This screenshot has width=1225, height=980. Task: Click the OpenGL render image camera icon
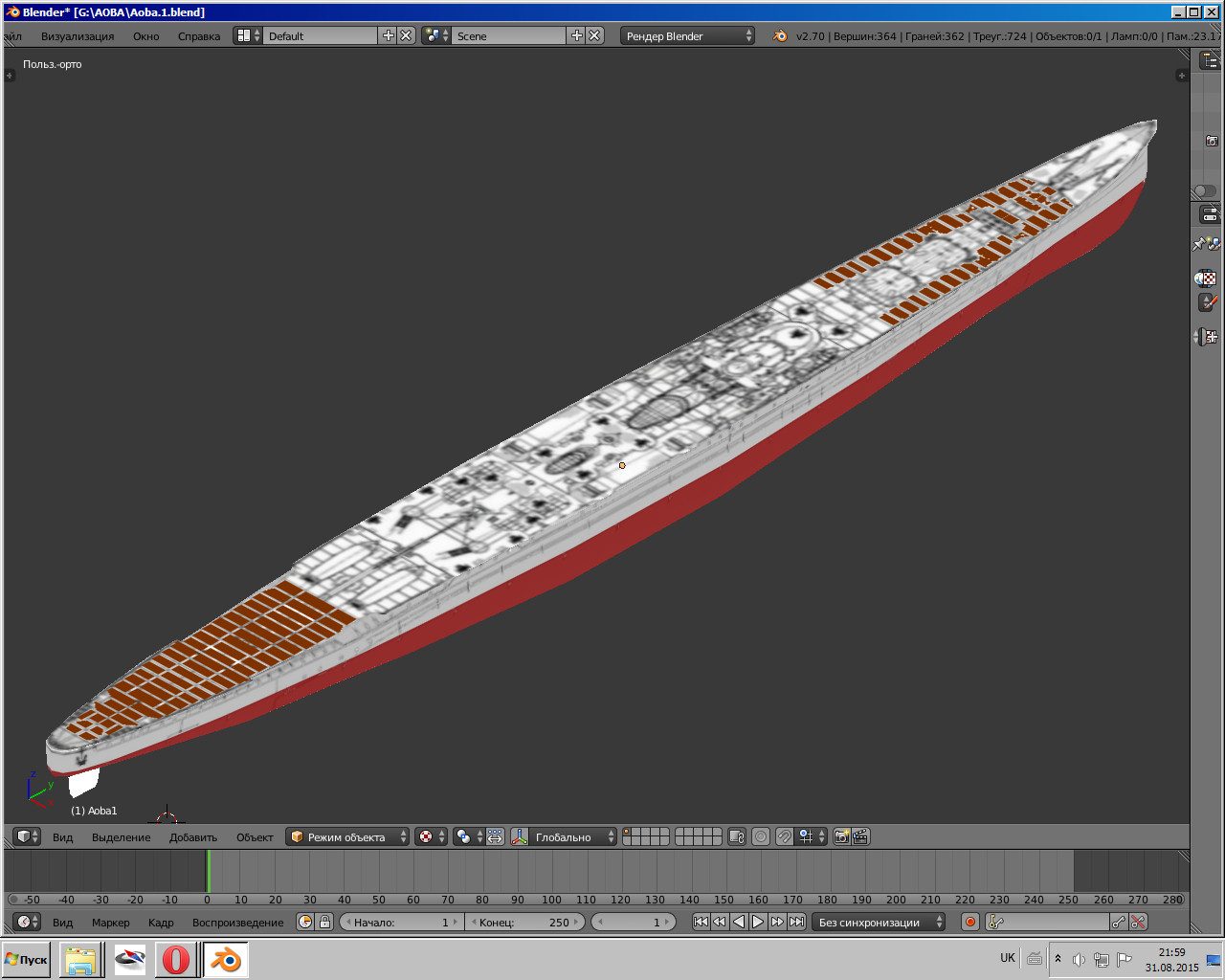841,837
